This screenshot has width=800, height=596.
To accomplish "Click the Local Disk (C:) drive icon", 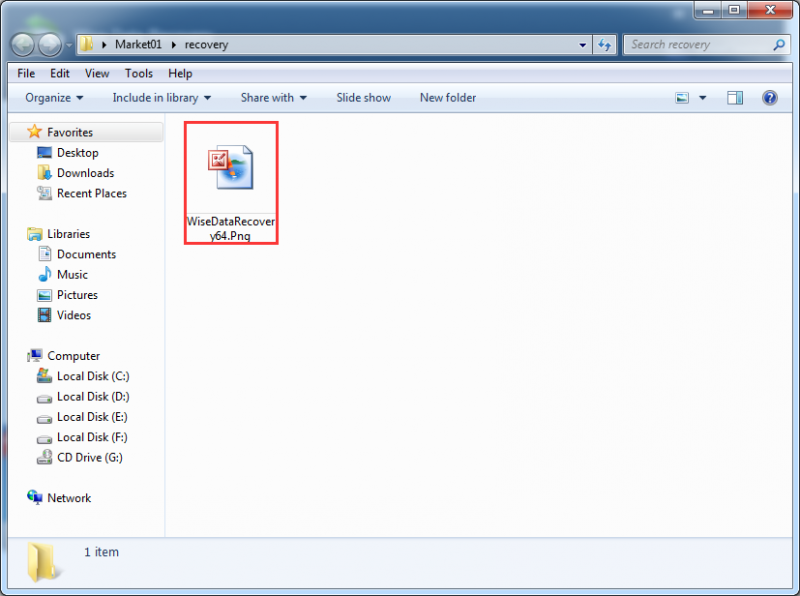I will coord(44,376).
